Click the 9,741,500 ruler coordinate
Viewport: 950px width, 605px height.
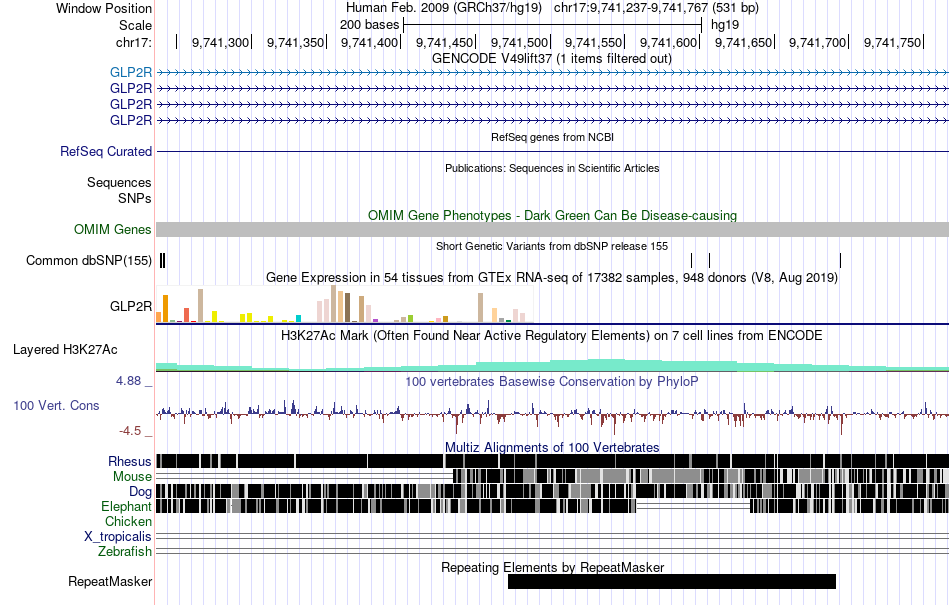click(x=519, y=42)
